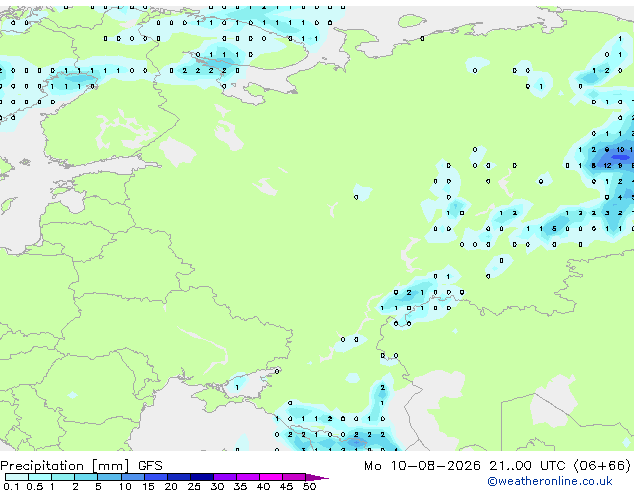Viewport: 634px width, 490px height.
Task: Choose the 15–20 mm blue swatch
Action: click(x=156, y=477)
